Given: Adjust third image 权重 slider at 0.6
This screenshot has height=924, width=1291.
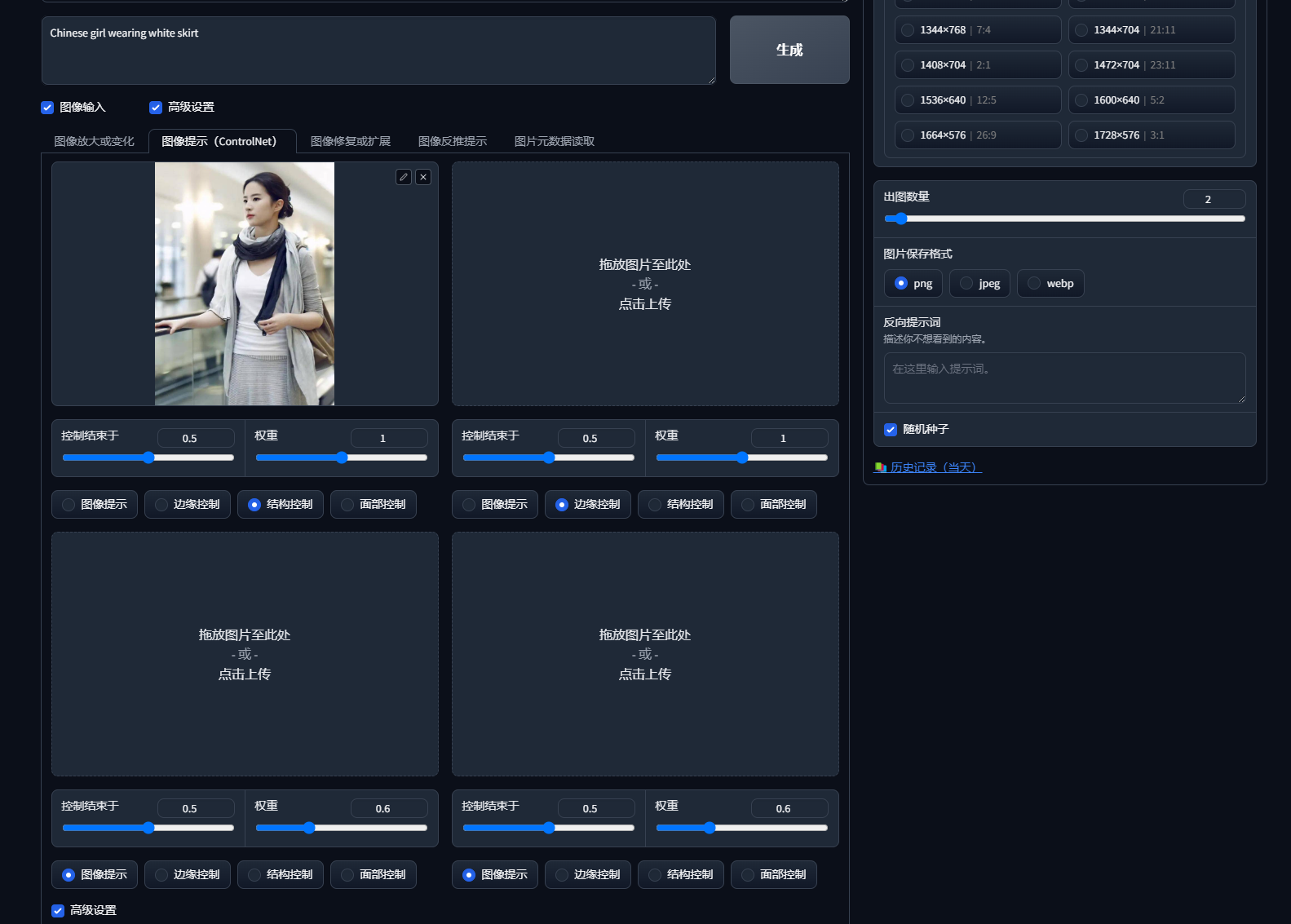Looking at the screenshot, I should (342, 828).
